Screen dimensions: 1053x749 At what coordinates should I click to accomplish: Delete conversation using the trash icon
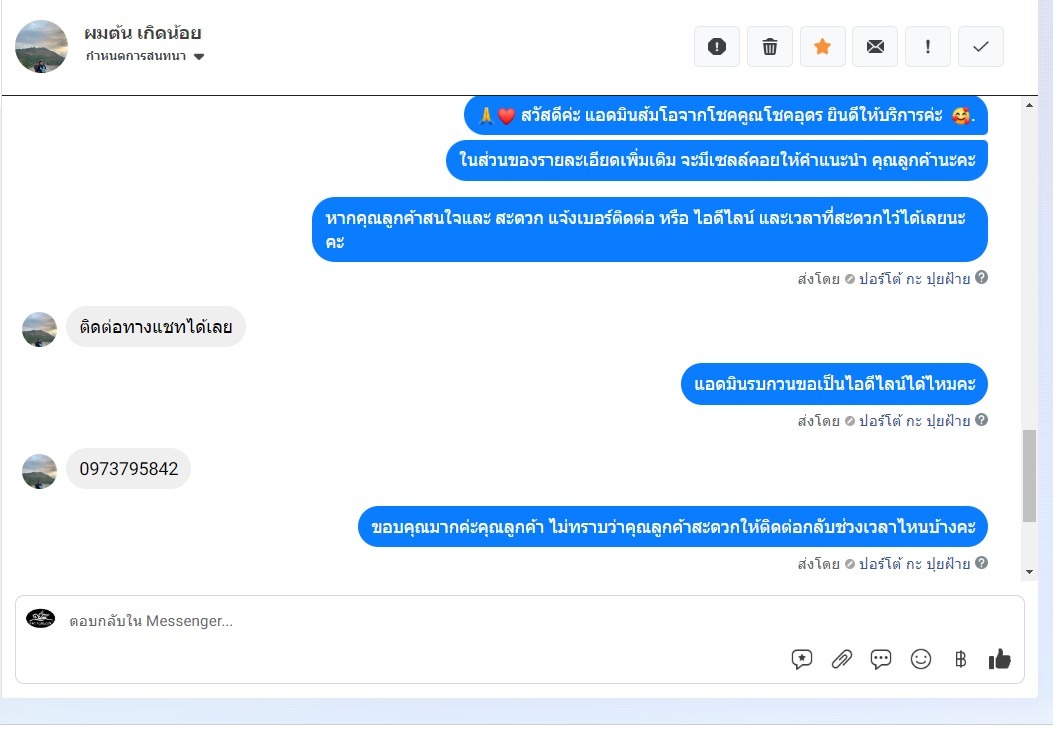(770, 46)
